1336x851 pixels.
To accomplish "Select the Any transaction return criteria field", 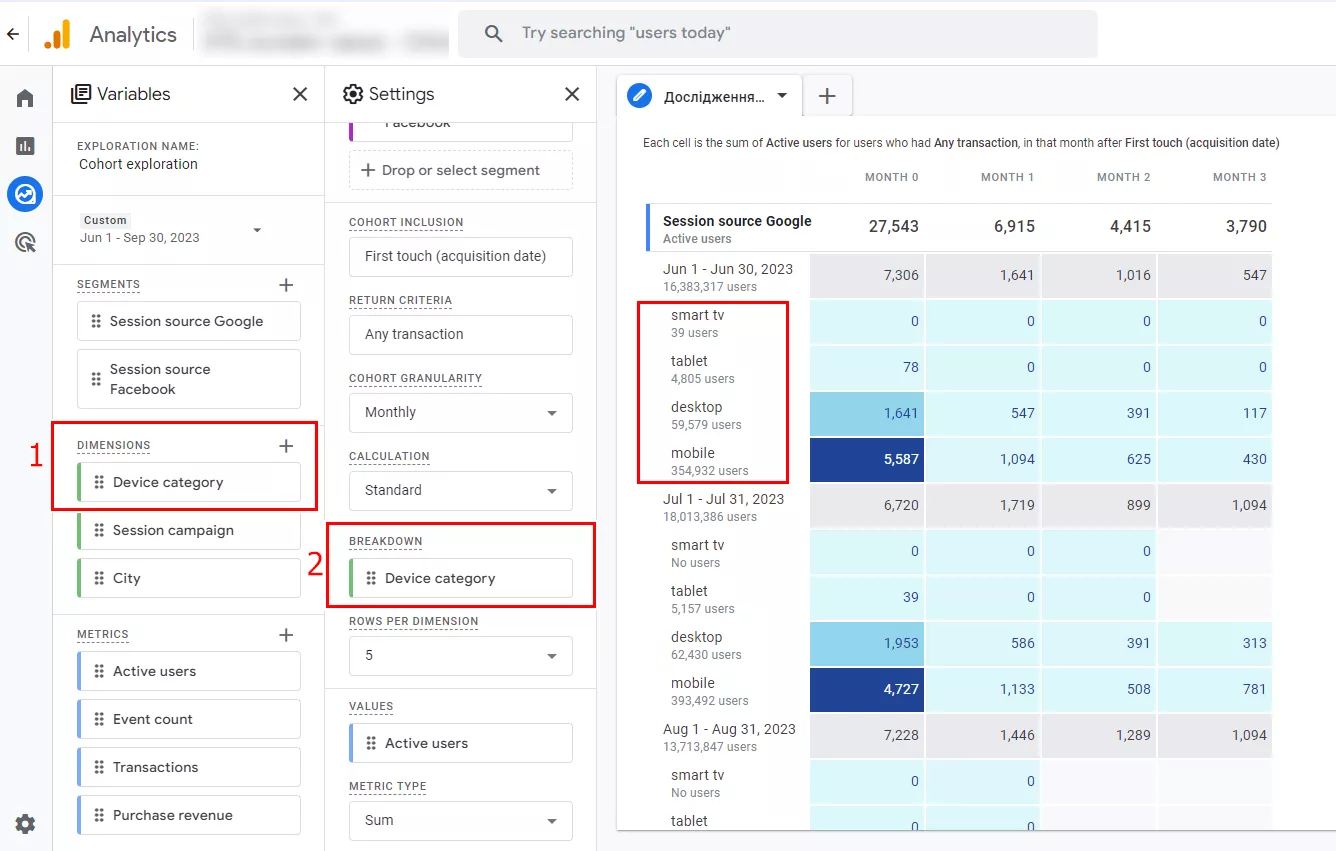I will click(x=461, y=334).
